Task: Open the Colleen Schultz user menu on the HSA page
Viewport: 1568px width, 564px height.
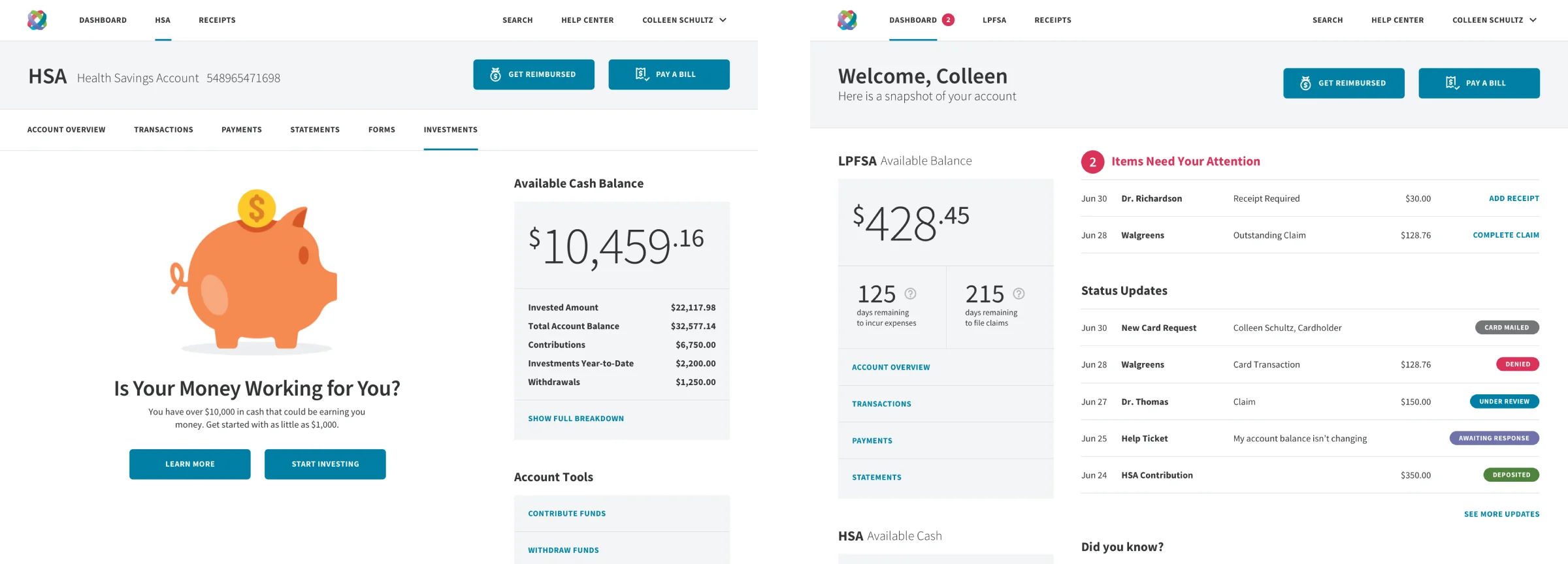Action: click(684, 20)
